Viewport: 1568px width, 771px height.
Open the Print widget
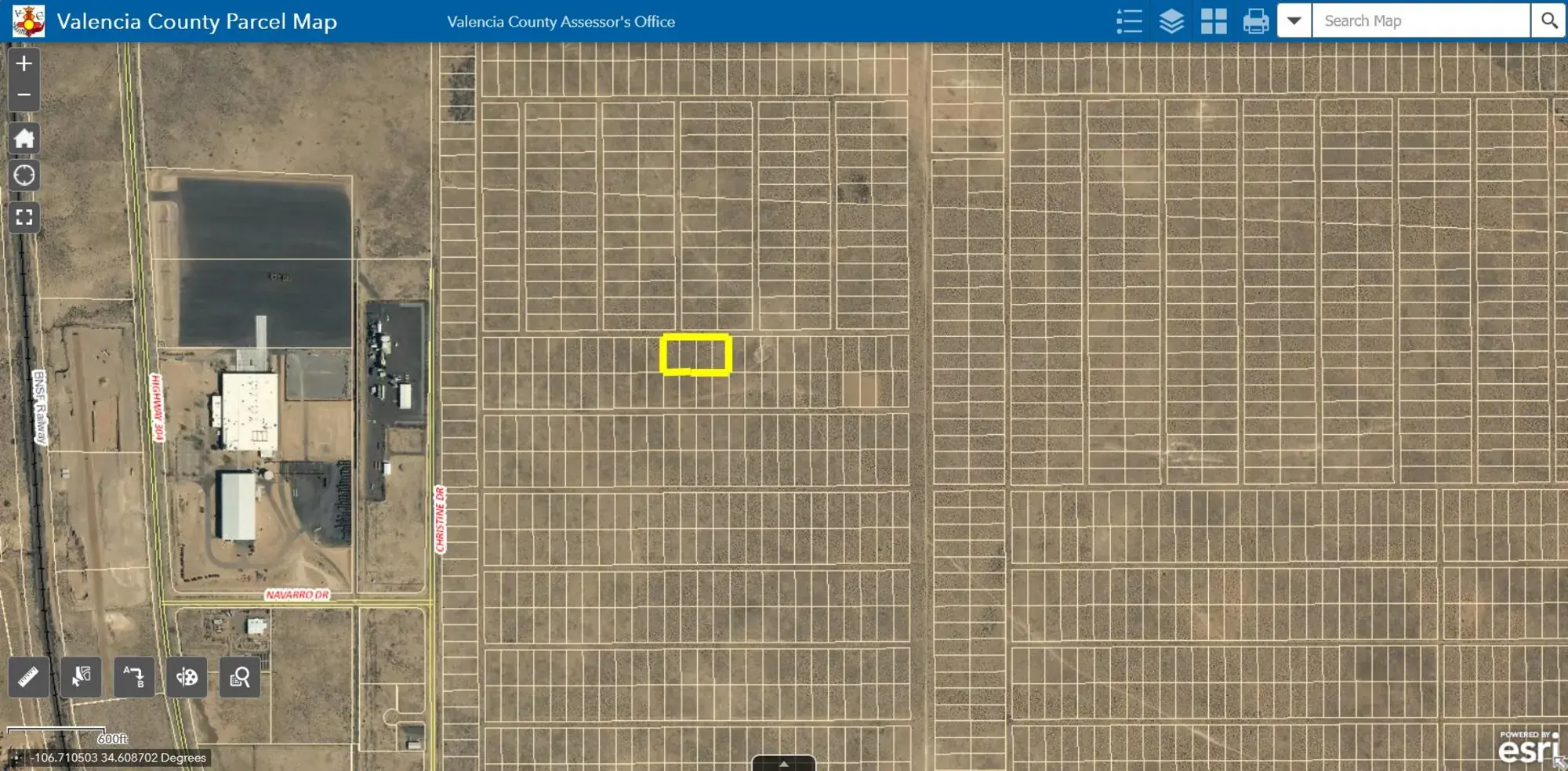[x=1256, y=21]
